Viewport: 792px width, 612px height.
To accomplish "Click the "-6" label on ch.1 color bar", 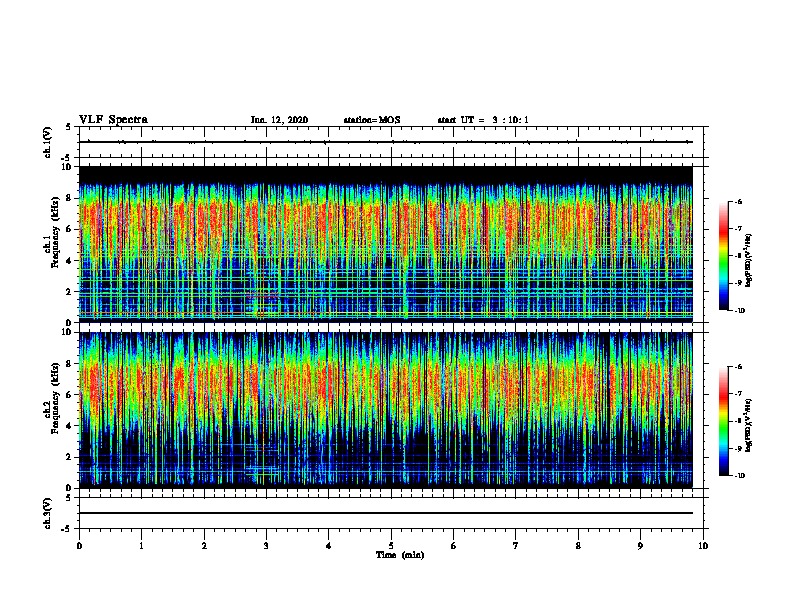I will 738,201.
